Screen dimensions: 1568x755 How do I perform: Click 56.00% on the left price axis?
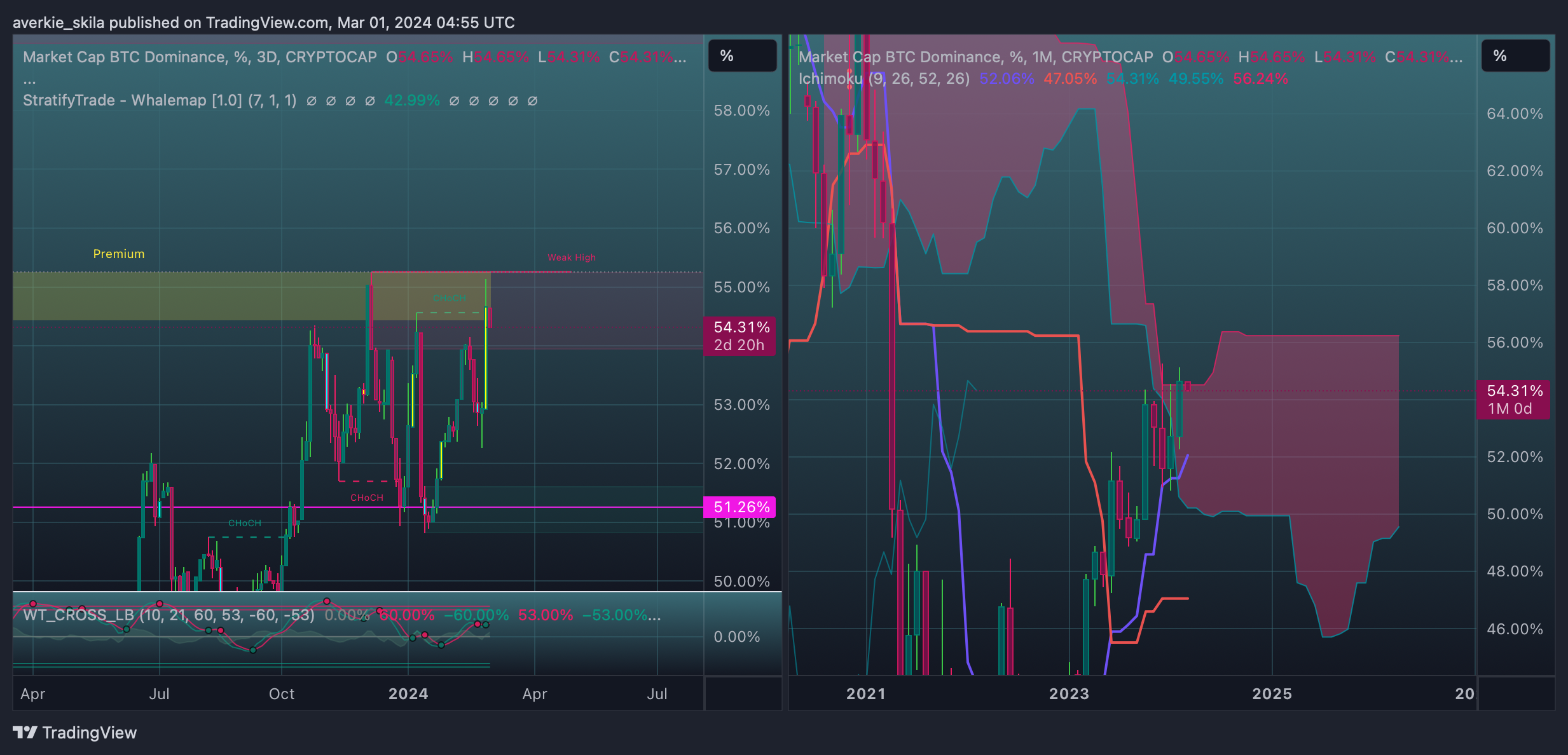click(741, 228)
